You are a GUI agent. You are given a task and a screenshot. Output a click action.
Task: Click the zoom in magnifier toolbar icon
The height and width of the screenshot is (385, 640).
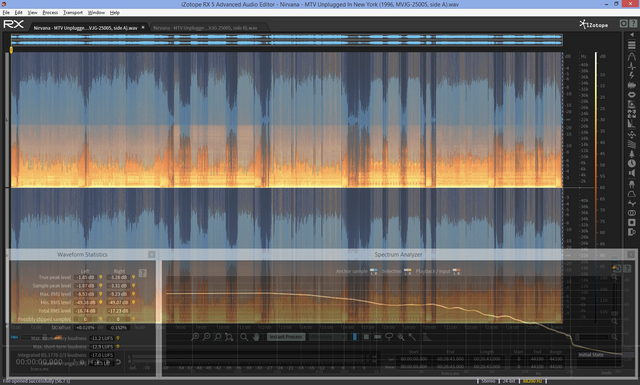click(195, 337)
